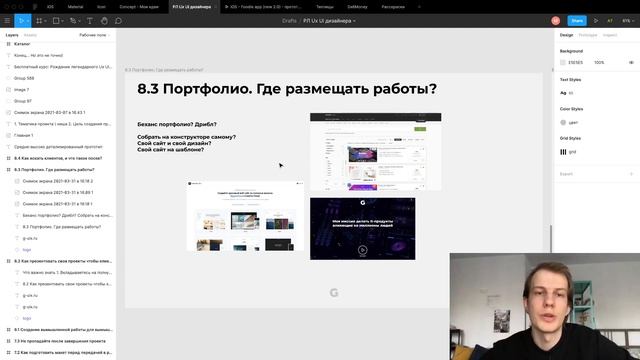640x360 pixels.
Task: Select the Comment tool
Action: (118, 21)
